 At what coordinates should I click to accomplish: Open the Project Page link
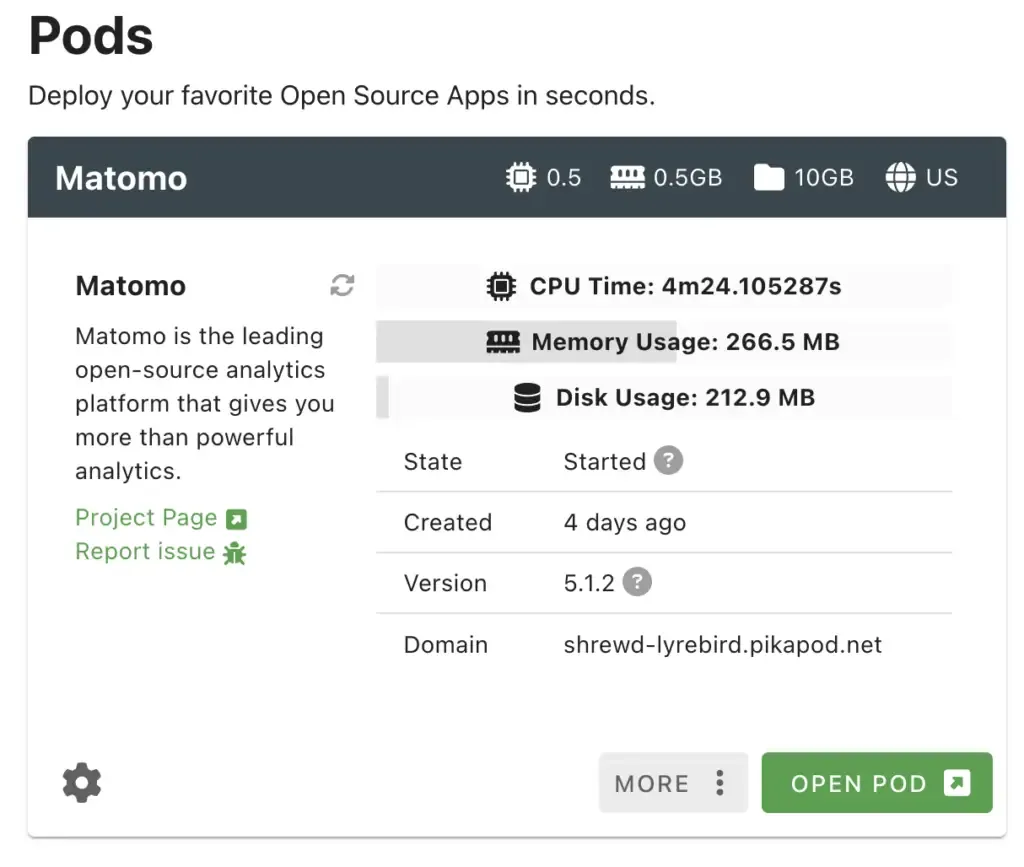coord(146,518)
